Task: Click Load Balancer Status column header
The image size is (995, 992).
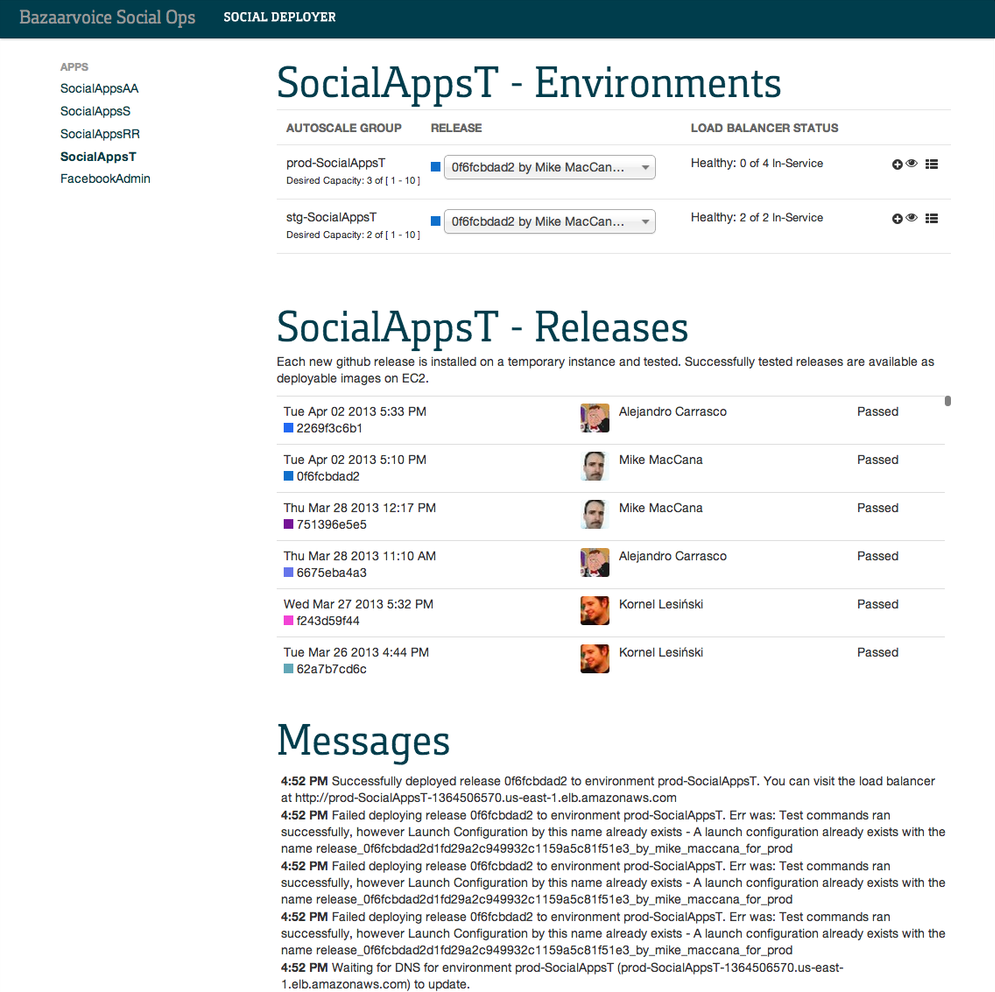Action: click(765, 128)
